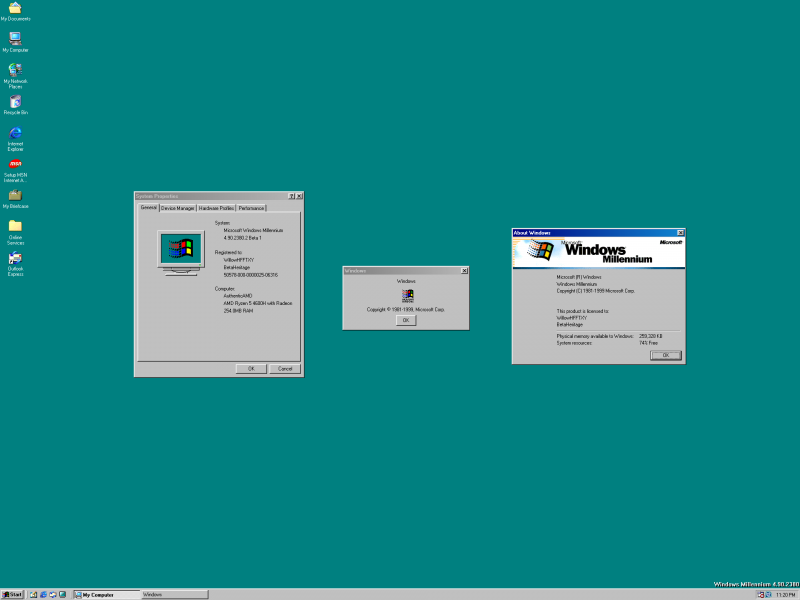
Task: Click the teal screen icon in quick launch
Action: coord(63,594)
